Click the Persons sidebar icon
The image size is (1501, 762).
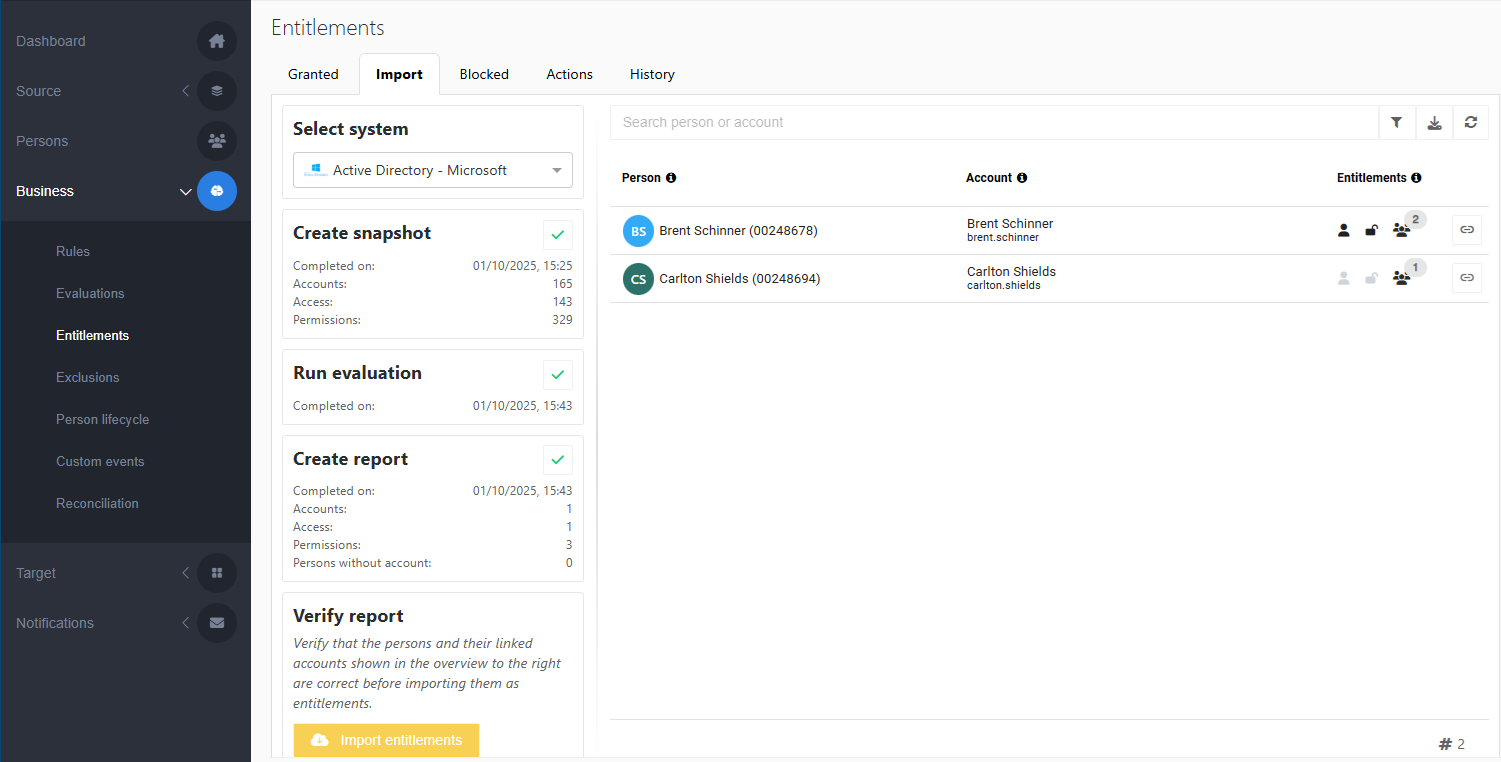(x=217, y=141)
